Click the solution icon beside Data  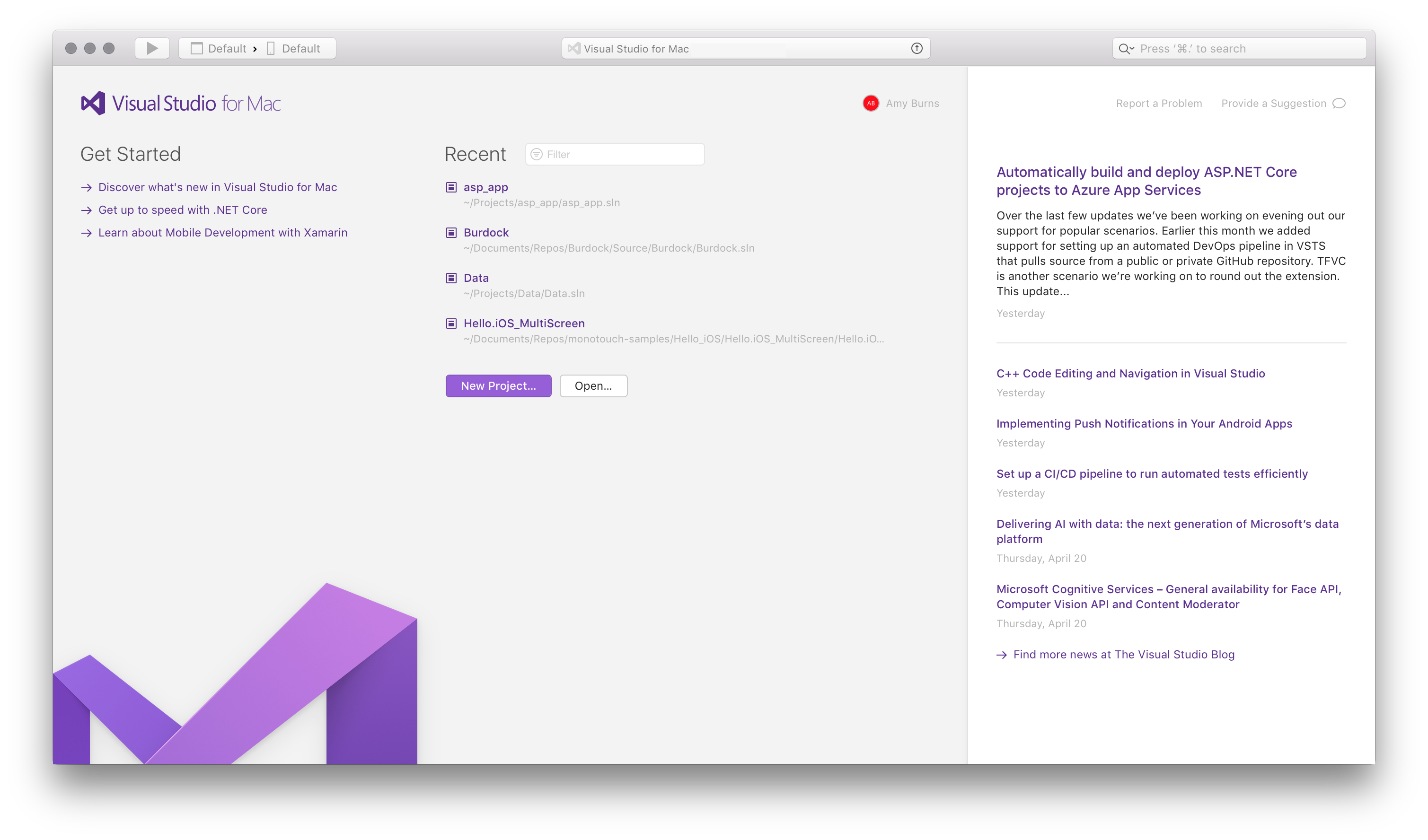(x=451, y=278)
